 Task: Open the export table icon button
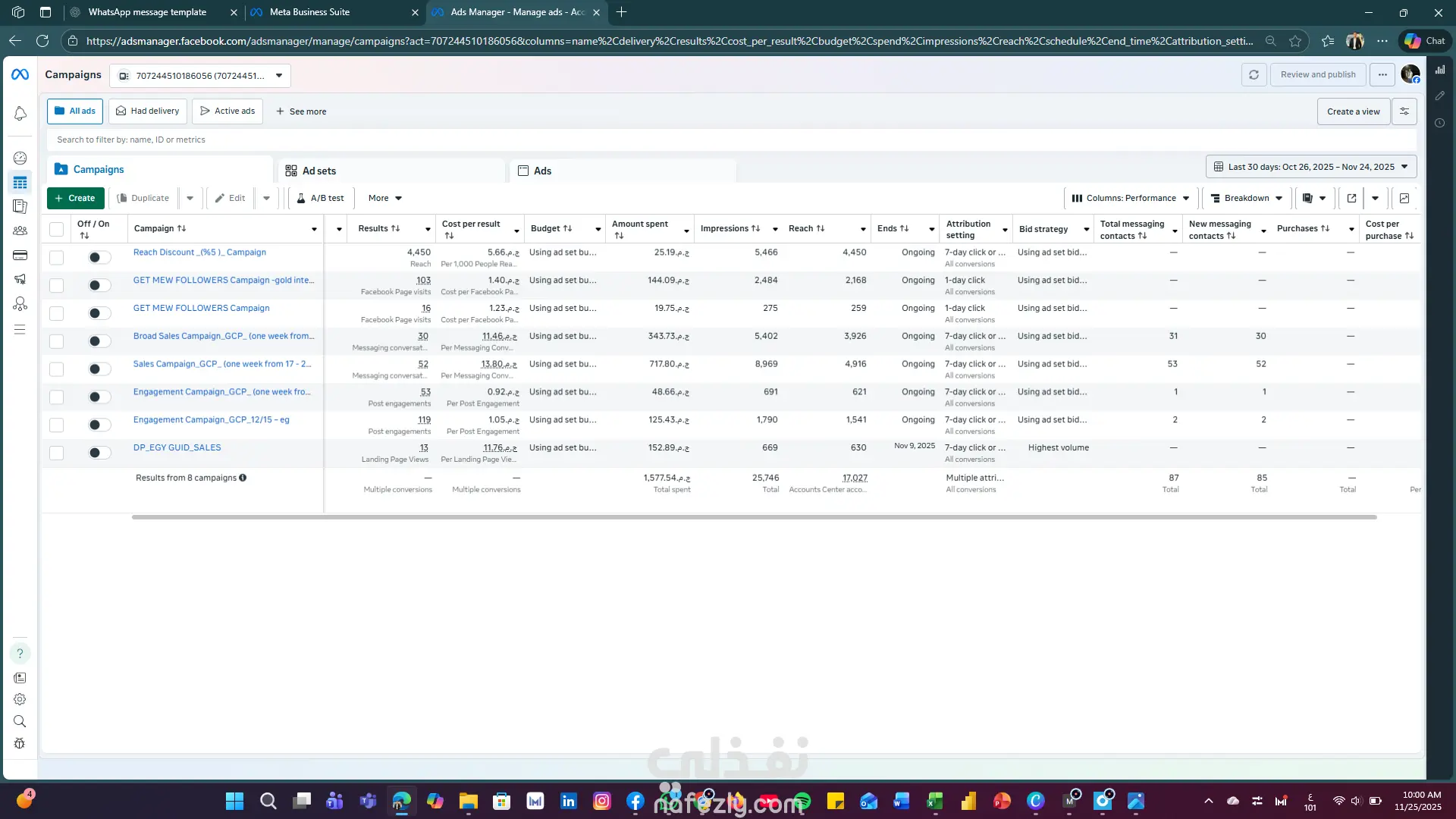coord(1351,198)
